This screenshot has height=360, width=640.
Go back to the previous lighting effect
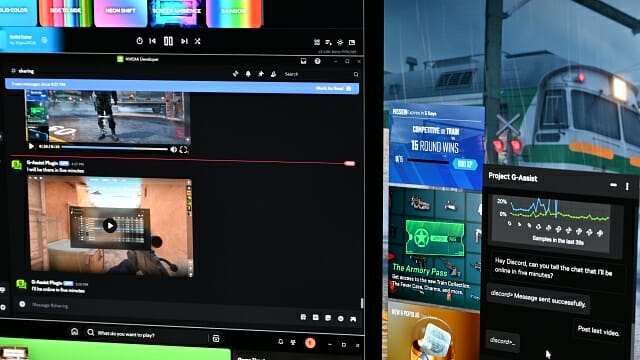[152, 41]
